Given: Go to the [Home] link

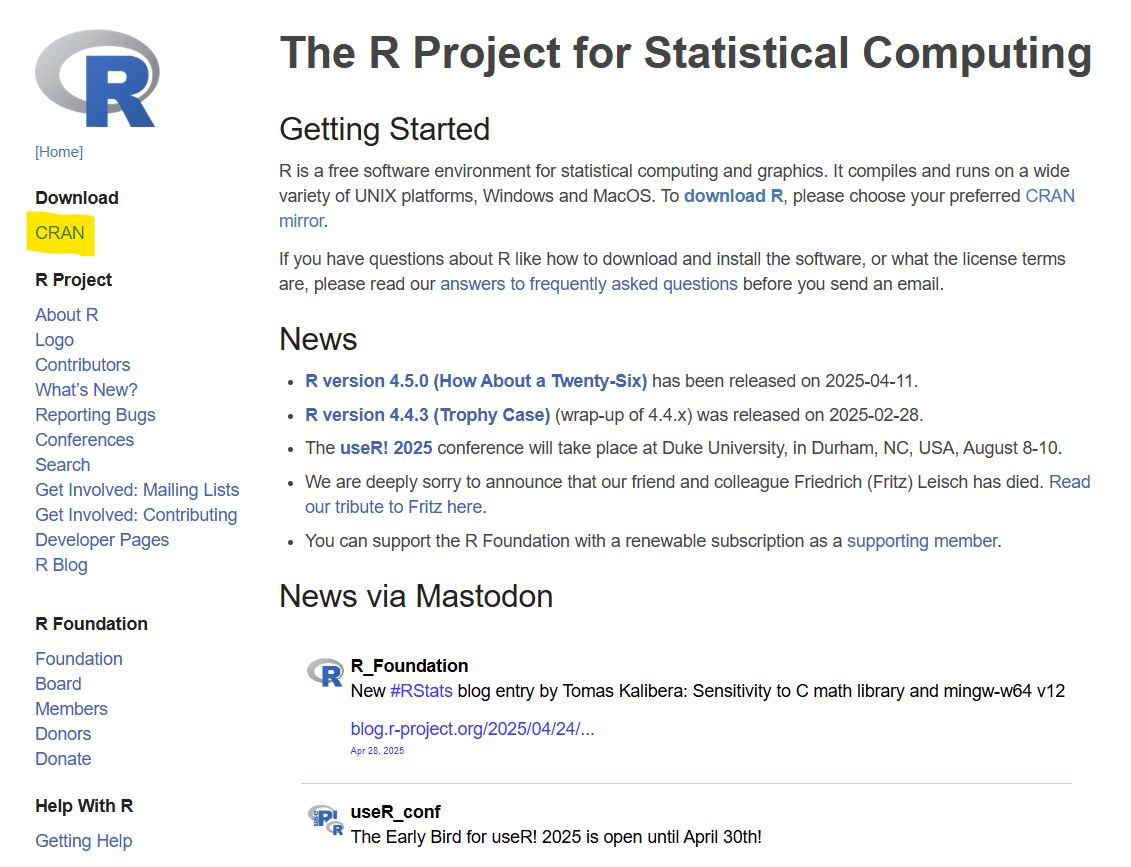Looking at the screenshot, I should point(59,152).
